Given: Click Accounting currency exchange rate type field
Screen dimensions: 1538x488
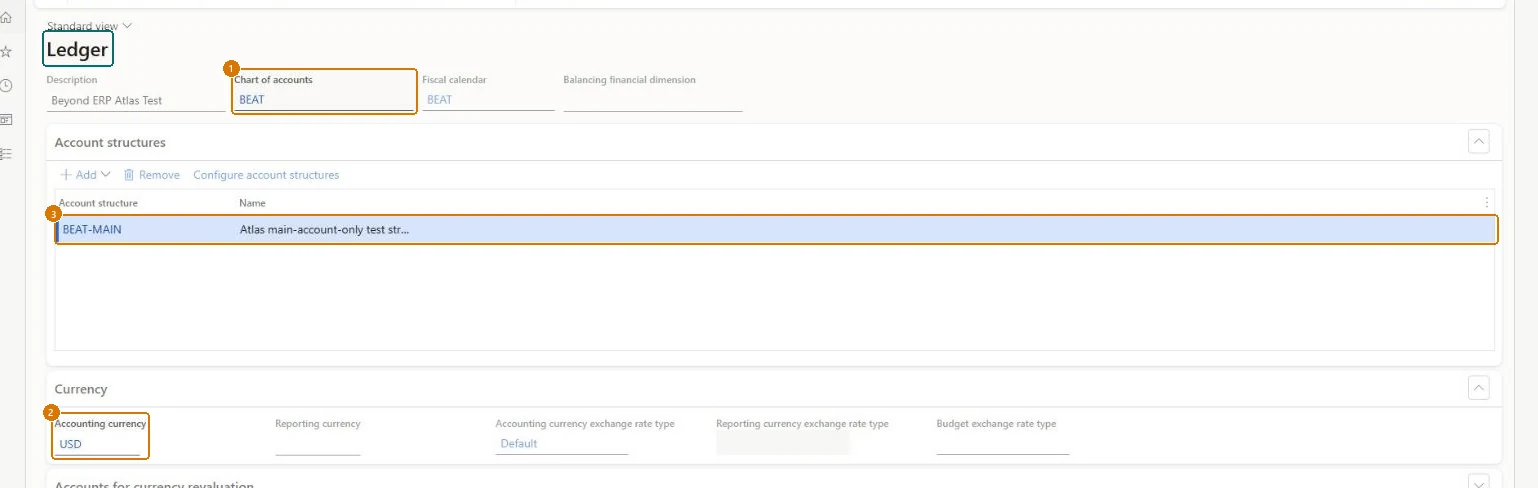Looking at the screenshot, I should [562, 444].
